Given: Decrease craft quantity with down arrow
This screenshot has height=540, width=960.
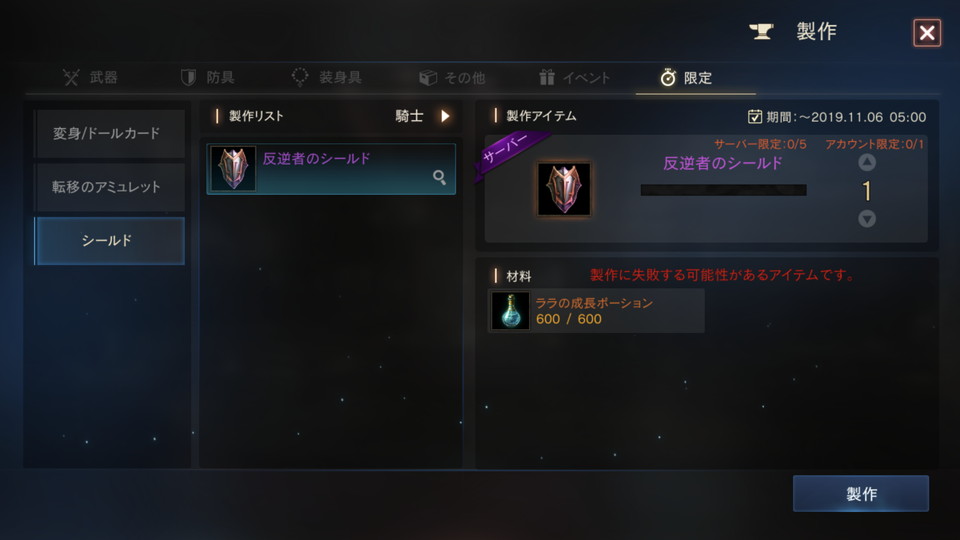Looking at the screenshot, I should point(867,219).
